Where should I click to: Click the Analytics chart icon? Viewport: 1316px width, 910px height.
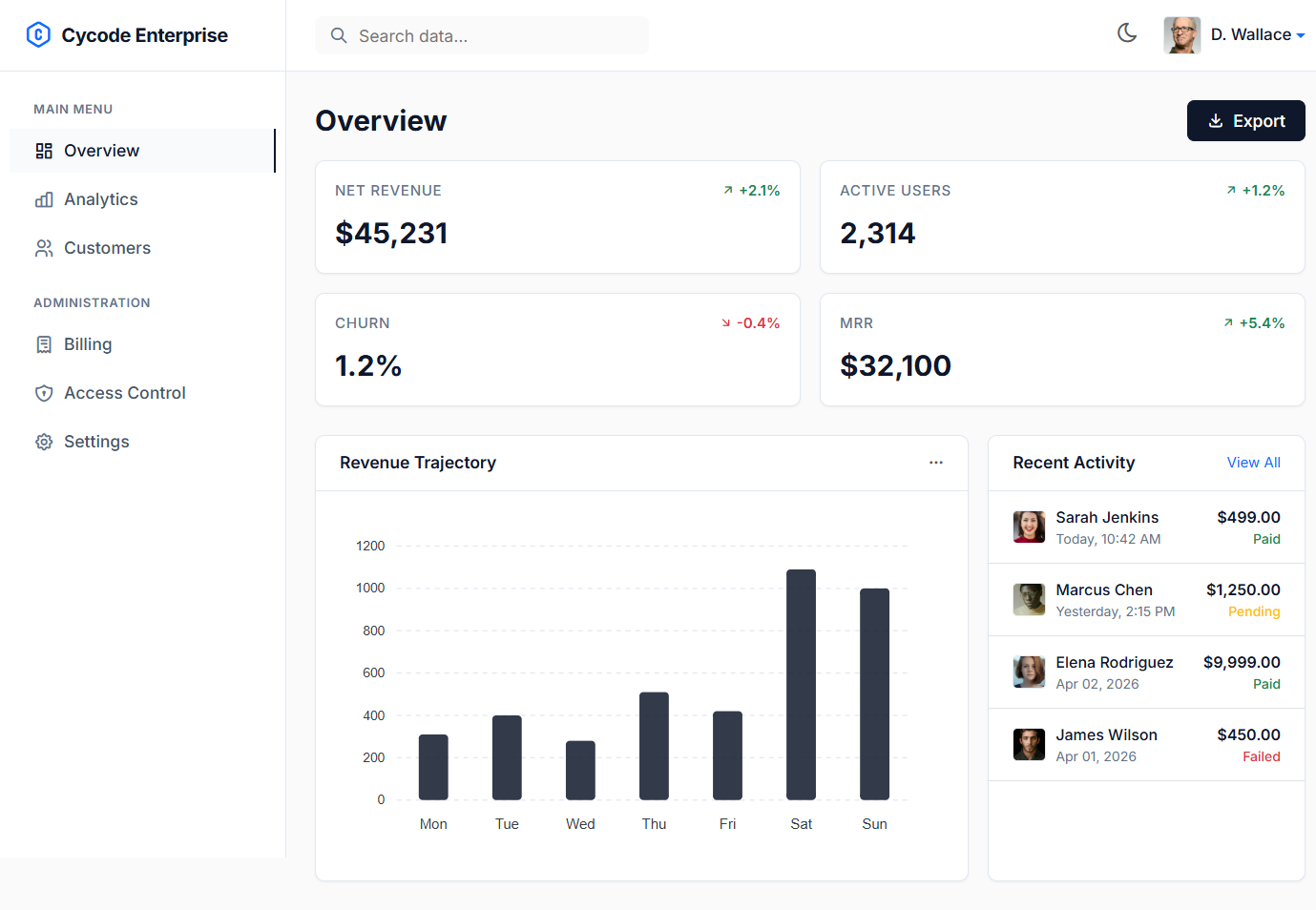43,198
